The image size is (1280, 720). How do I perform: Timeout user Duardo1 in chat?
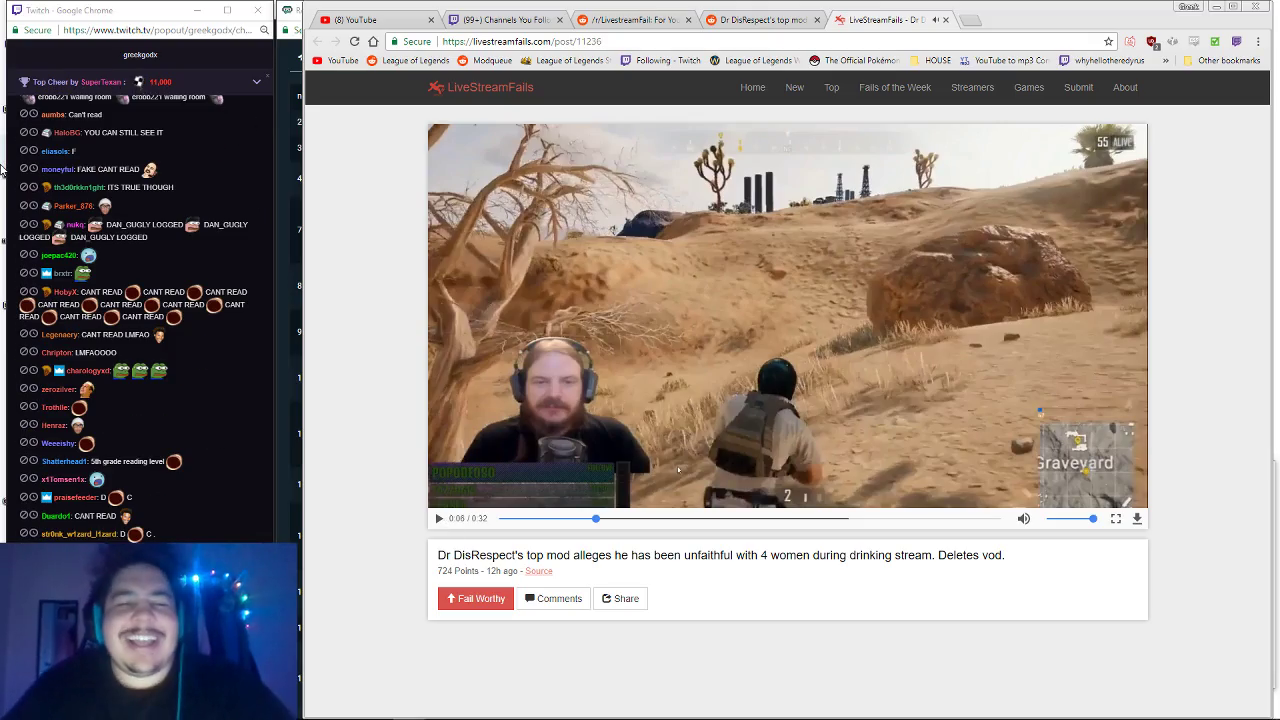coord(34,516)
